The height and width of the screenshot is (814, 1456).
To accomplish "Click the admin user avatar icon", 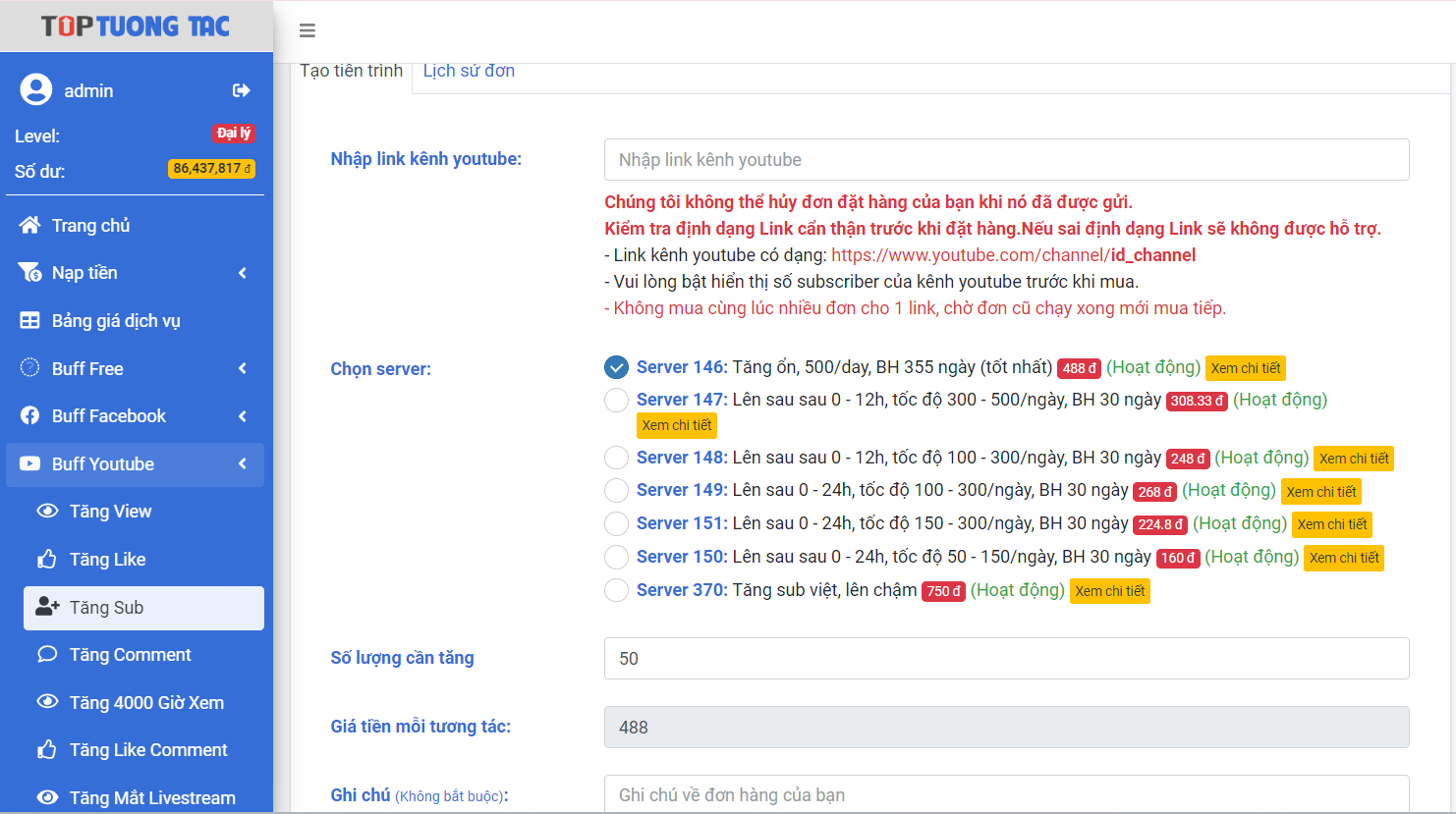I will (36, 89).
